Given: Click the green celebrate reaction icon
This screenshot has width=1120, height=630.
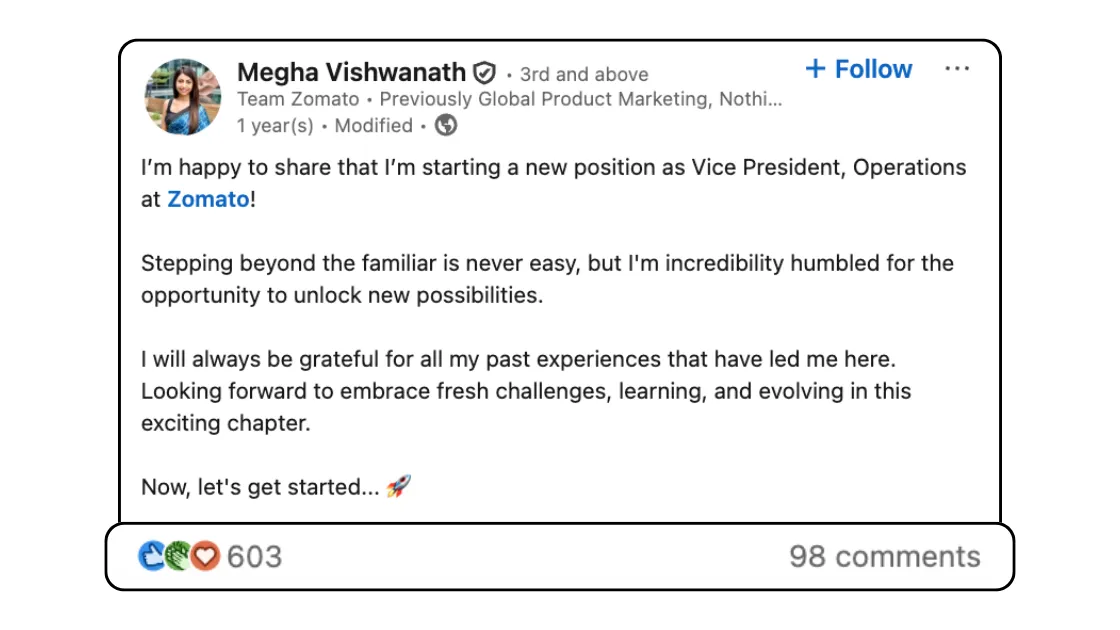Looking at the screenshot, I should click(178, 556).
